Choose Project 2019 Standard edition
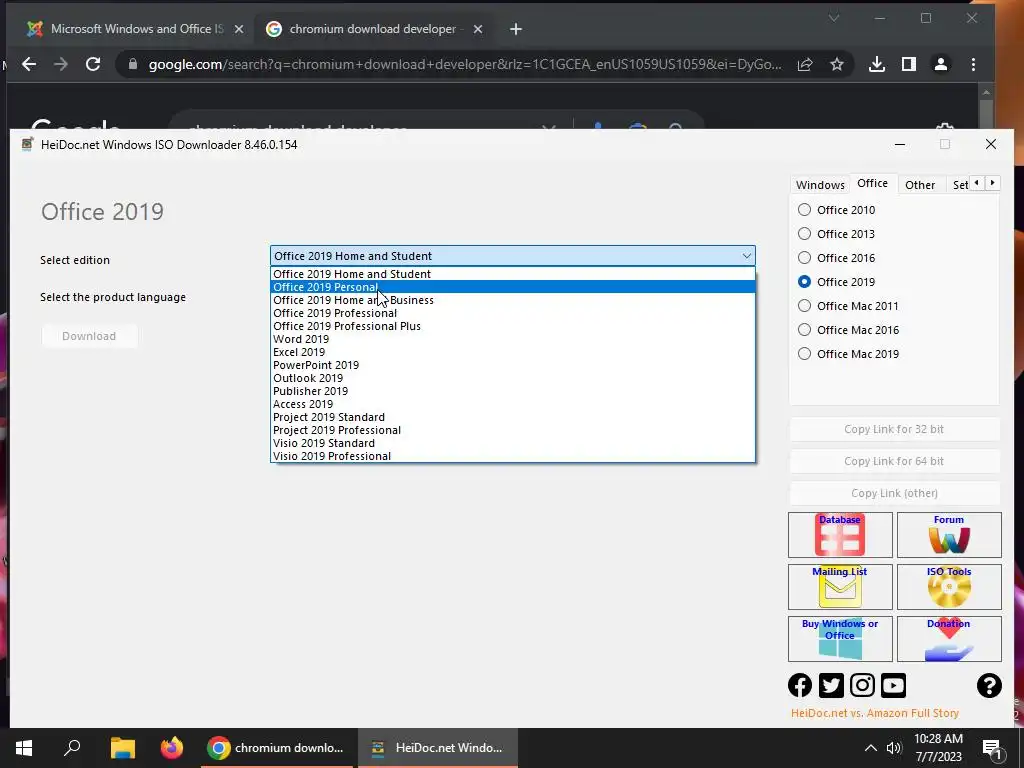The height and width of the screenshot is (768, 1024). tap(513, 417)
